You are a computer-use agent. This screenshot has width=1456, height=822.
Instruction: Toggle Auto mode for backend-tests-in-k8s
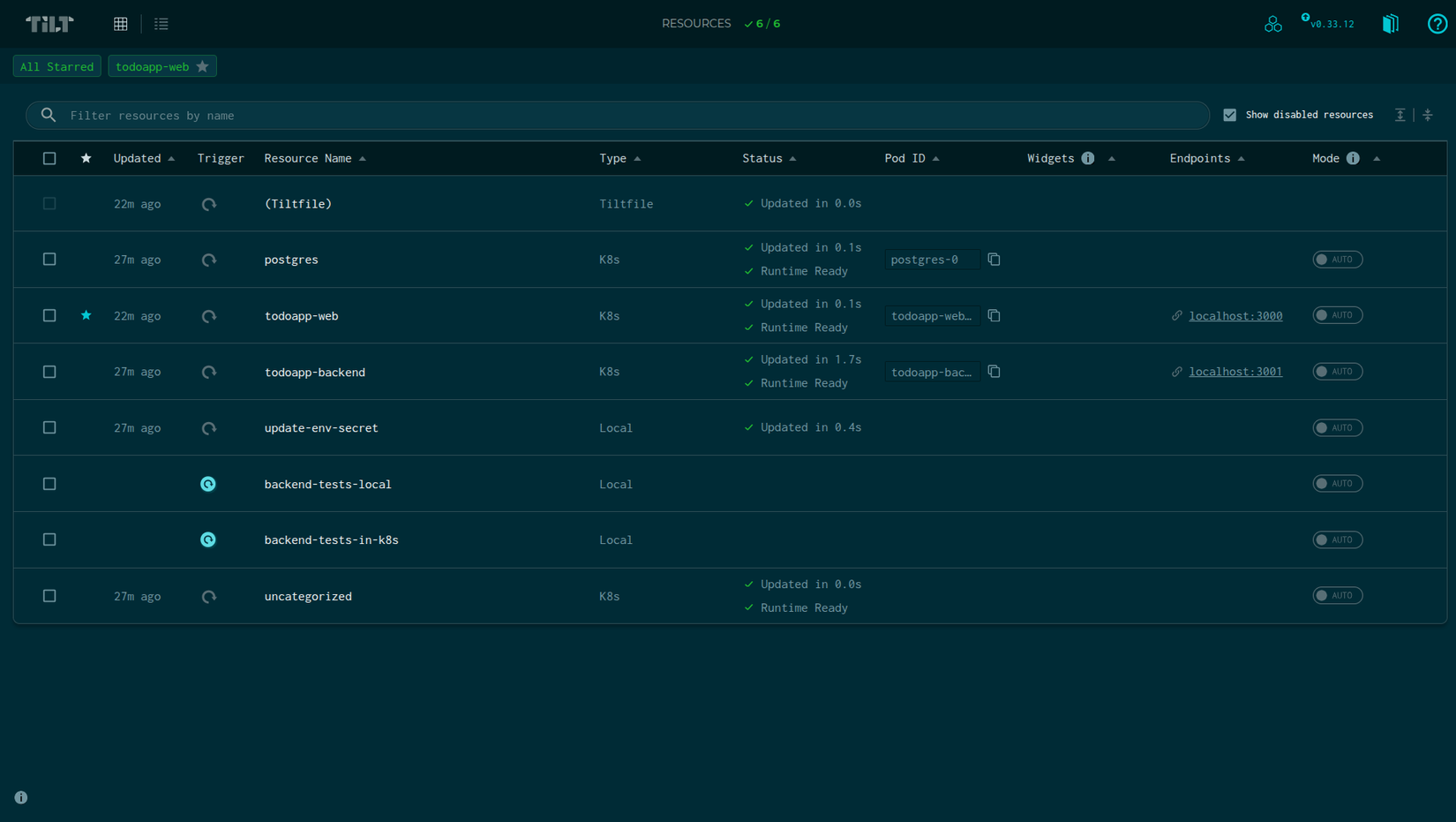pyautogui.click(x=1338, y=539)
